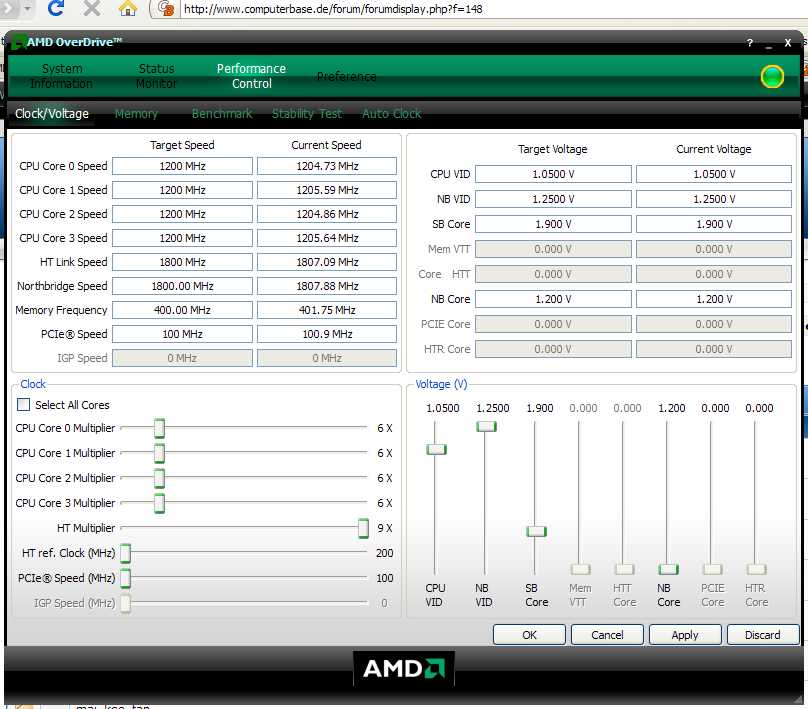Click the site identity icon in address bar

[x=165, y=8]
